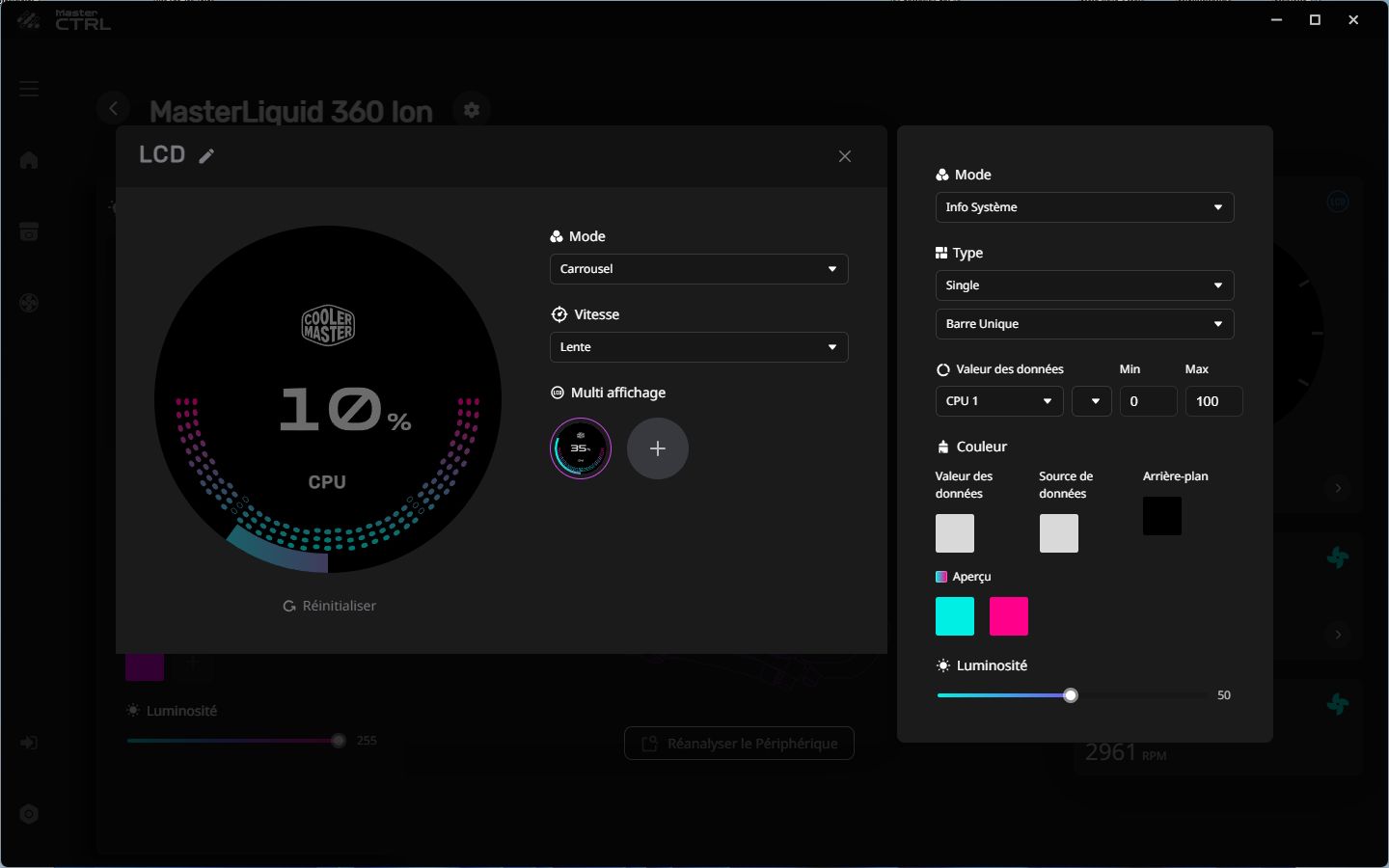
Task: Open the Carrousel mode dropdown
Action: click(x=699, y=269)
